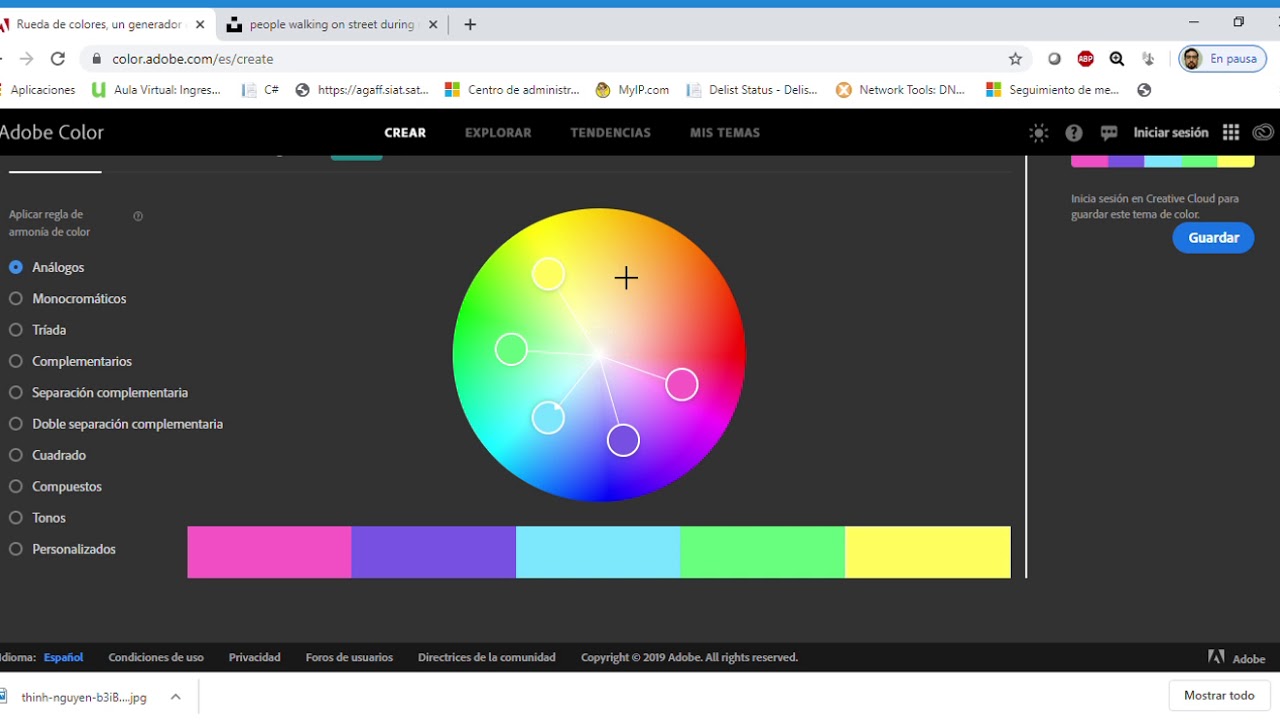The width and height of the screenshot is (1280, 720).
Task: Click the address bar URL
Action: (x=193, y=59)
